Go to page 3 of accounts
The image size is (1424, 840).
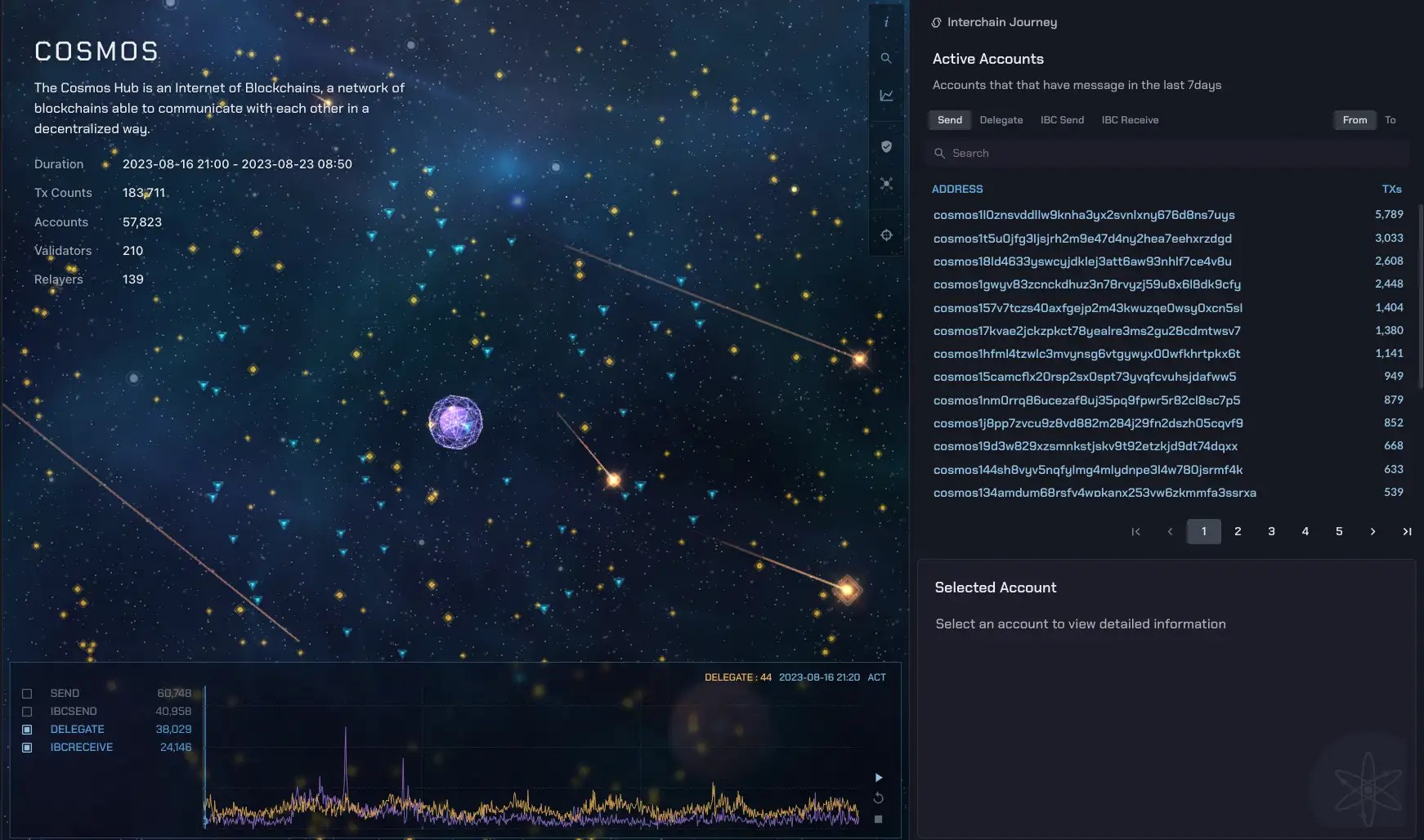1271,532
